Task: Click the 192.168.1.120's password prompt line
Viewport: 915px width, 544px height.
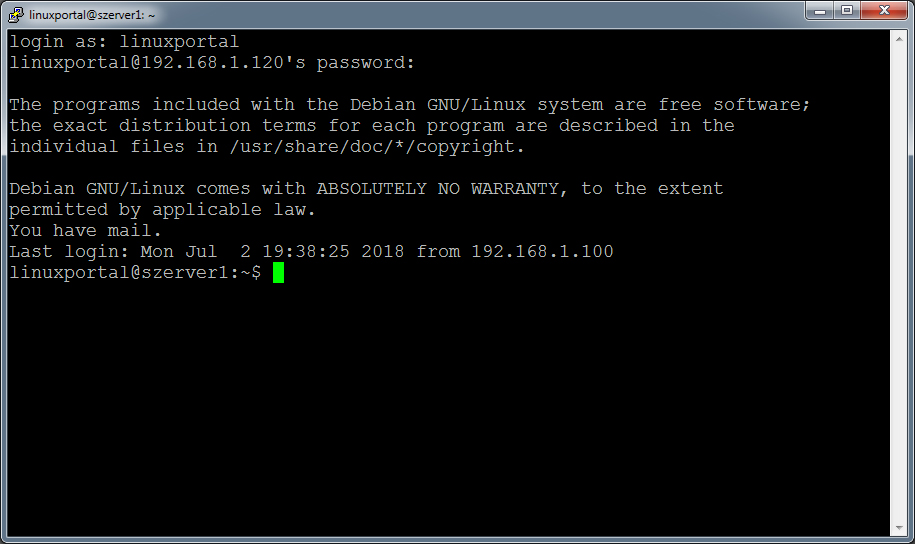Action: (x=211, y=63)
